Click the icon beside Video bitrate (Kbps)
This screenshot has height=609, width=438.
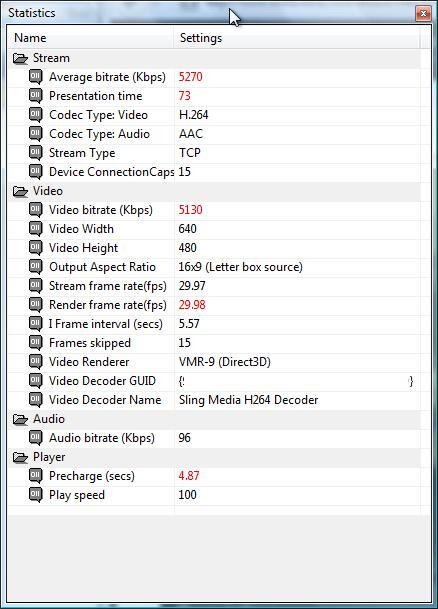pyautogui.click(x=36, y=210)
